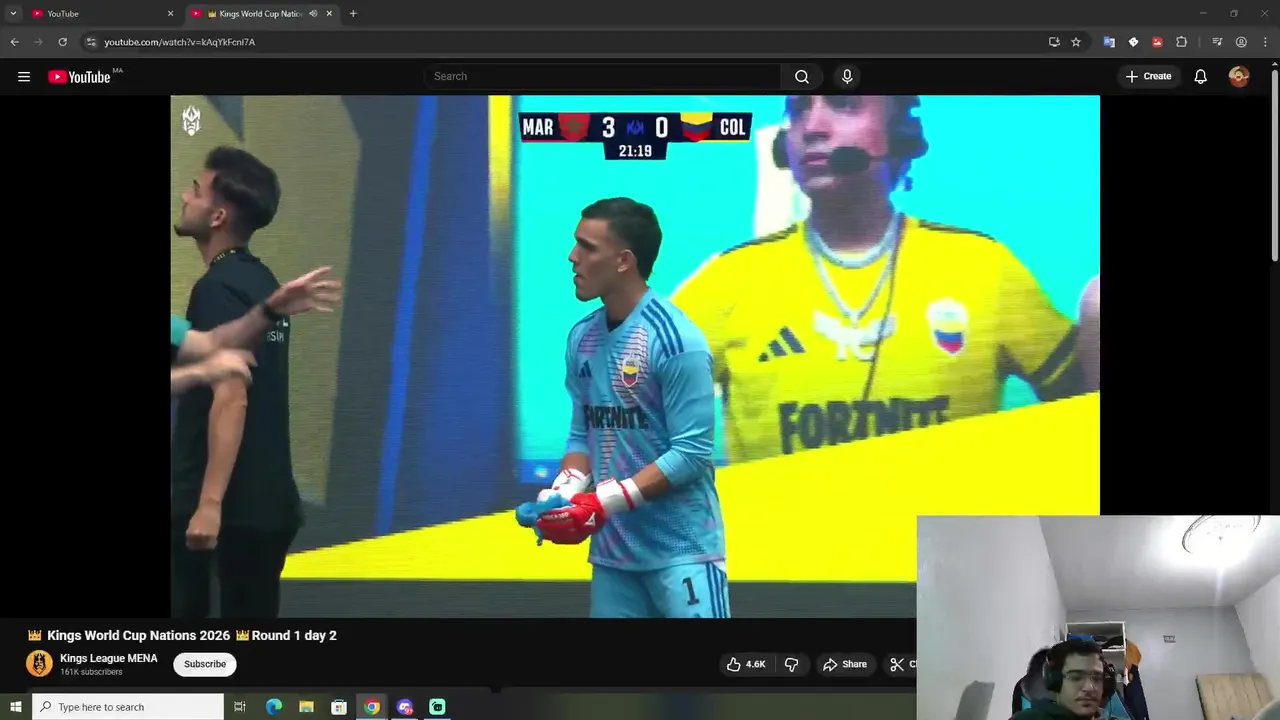The image size is (1280, 720).
Task: Subscribe to Kings League MENA
Action: 205,664
